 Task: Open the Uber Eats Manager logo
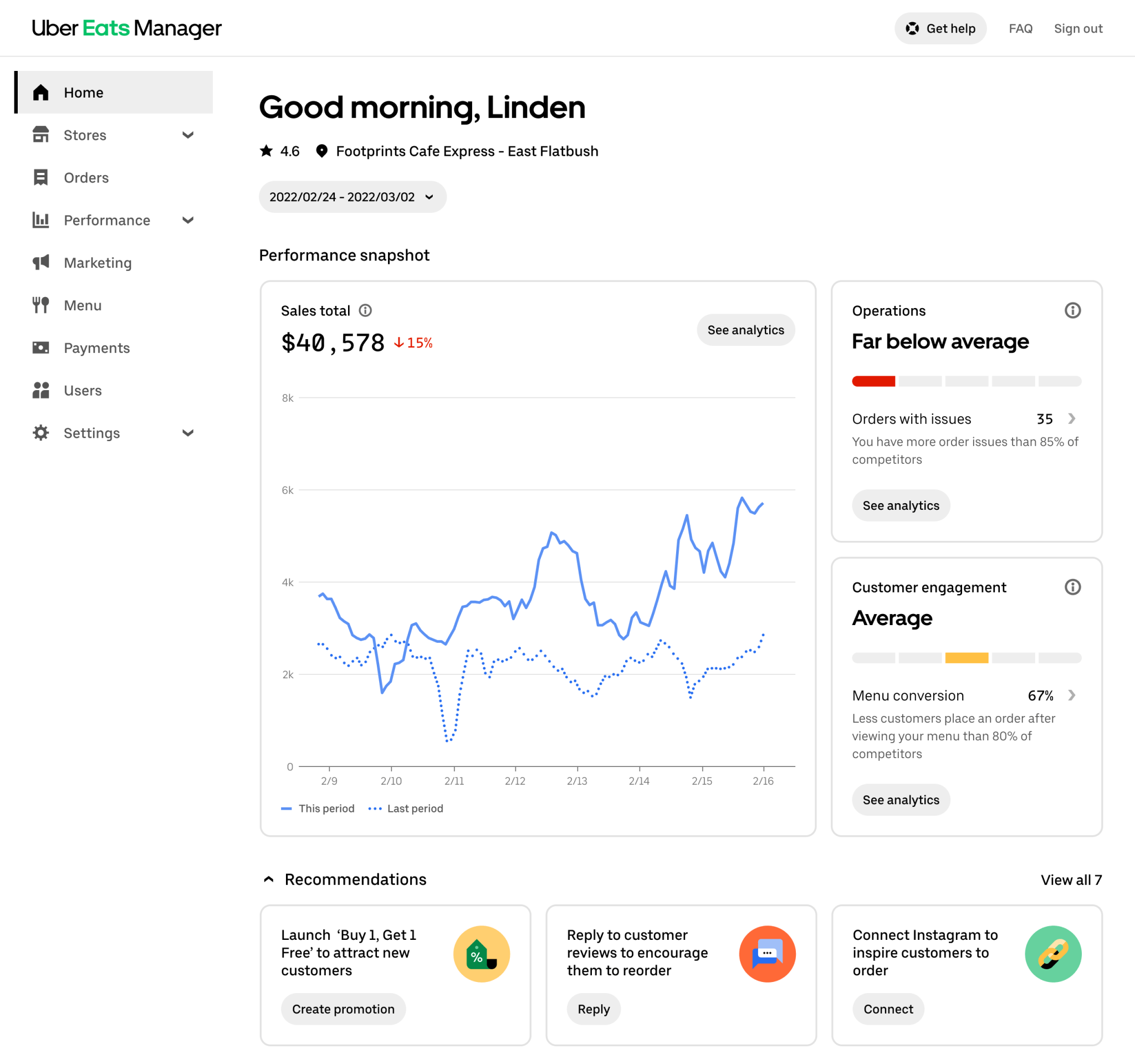click(x=127, y=28)
